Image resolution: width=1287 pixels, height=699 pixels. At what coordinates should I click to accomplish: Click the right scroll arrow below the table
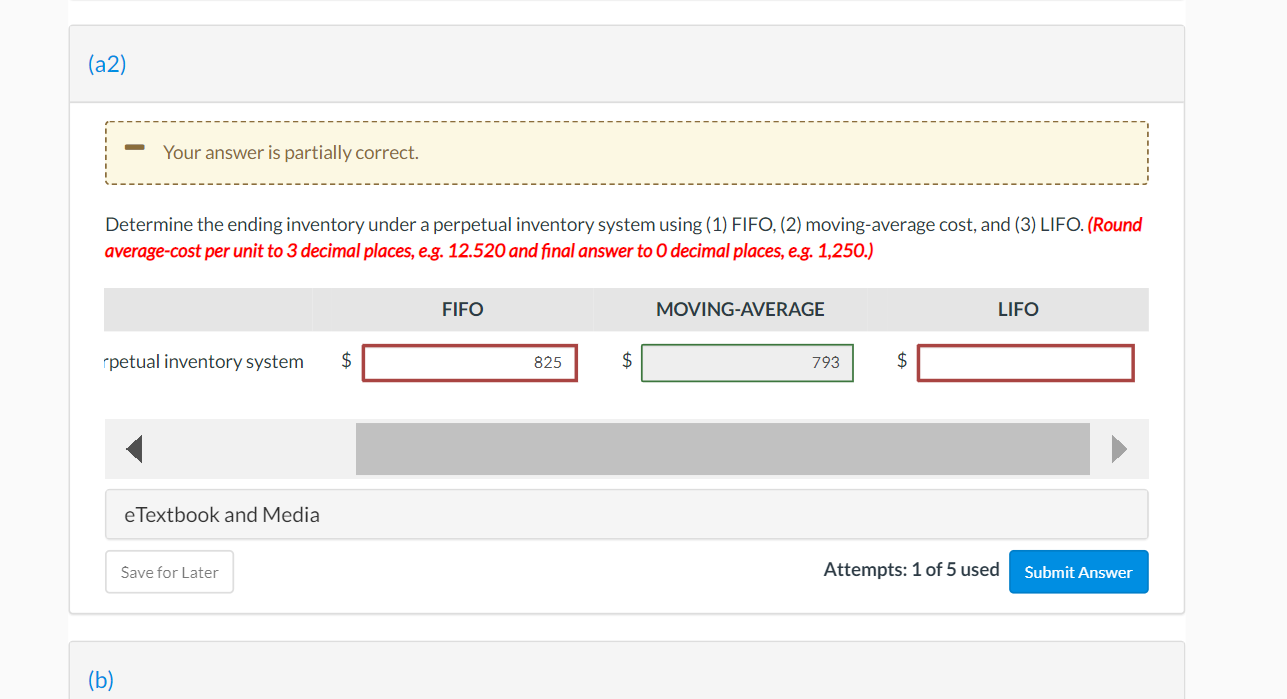point(1120,448)
